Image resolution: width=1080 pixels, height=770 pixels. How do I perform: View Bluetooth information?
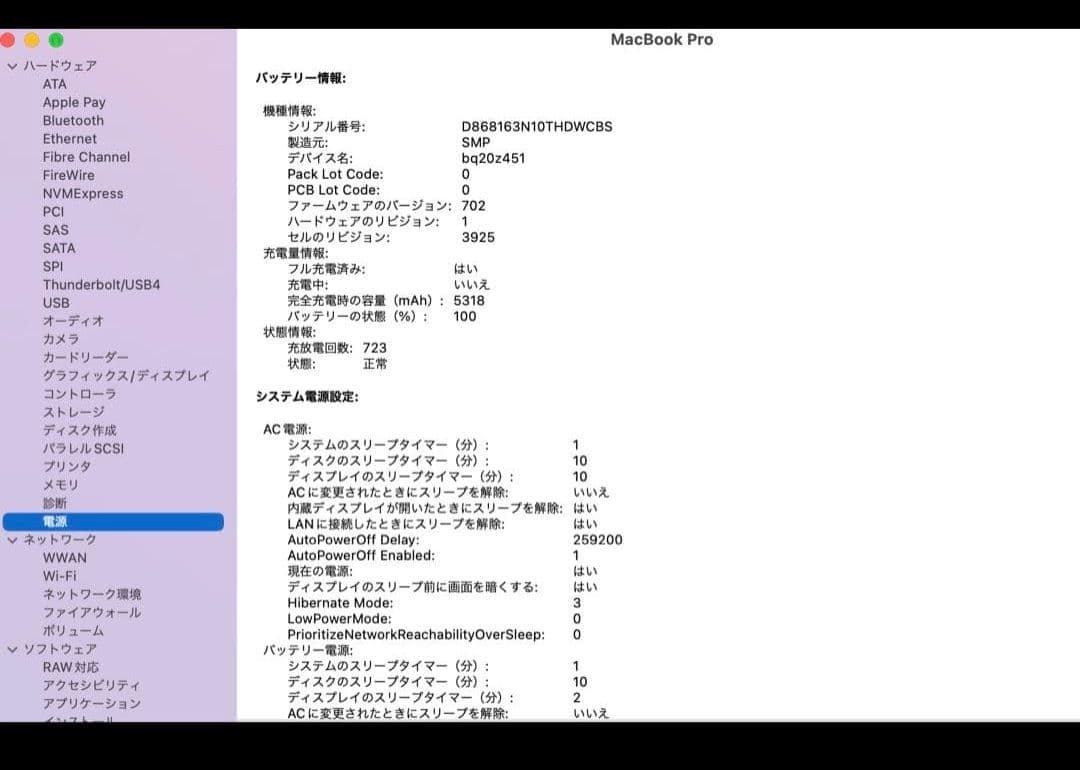coord(72,120)
